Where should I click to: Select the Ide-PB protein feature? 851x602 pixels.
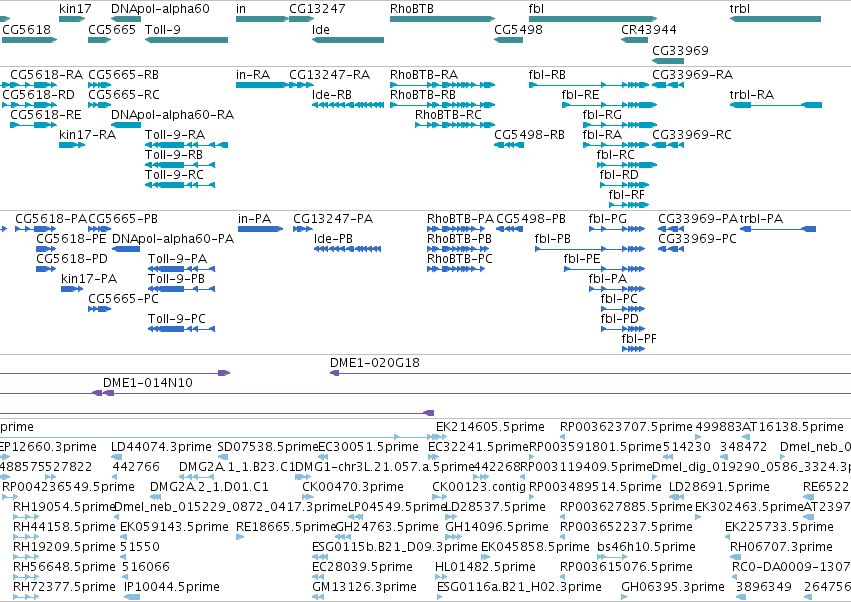(x=347, y=249)
